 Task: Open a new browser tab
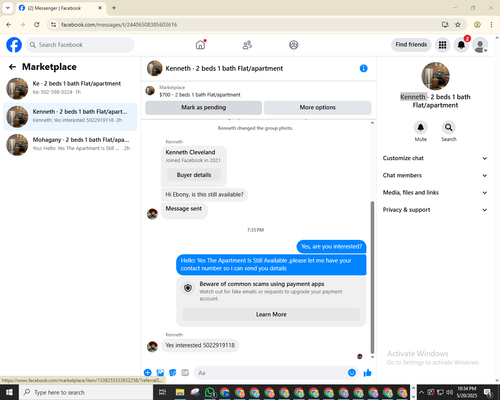pyautogui.click(x=114, y=8)
